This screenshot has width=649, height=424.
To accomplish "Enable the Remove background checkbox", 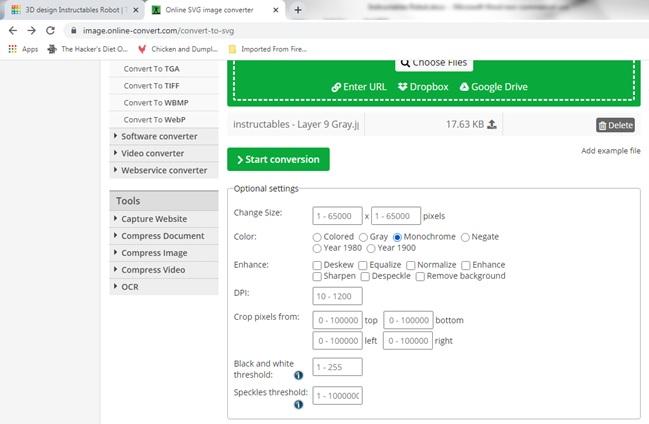I will (420, 276).
